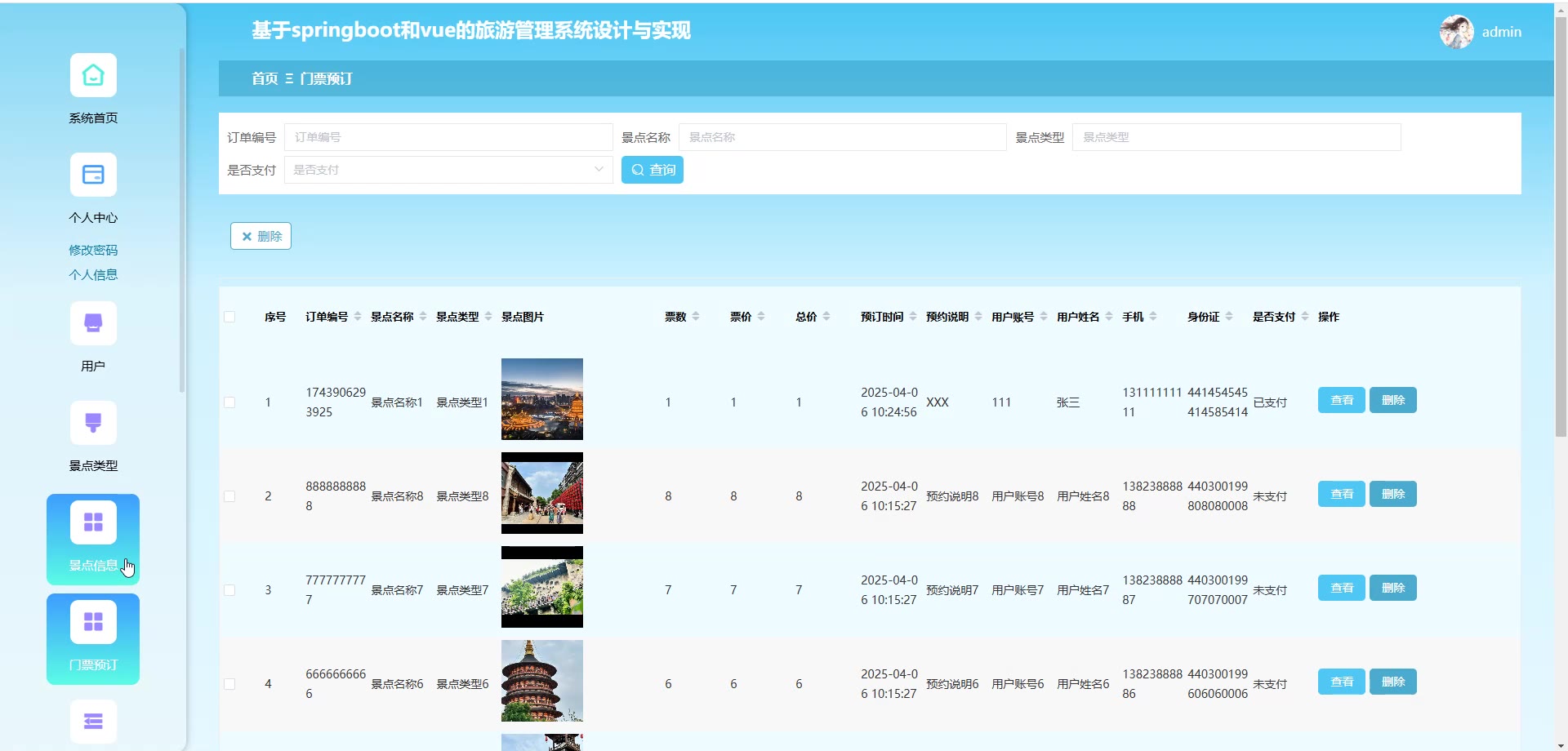The width and height of the screenshot is (1568, 751).
Task: Click the 个人中心 card icon
Action: (93, 176)
